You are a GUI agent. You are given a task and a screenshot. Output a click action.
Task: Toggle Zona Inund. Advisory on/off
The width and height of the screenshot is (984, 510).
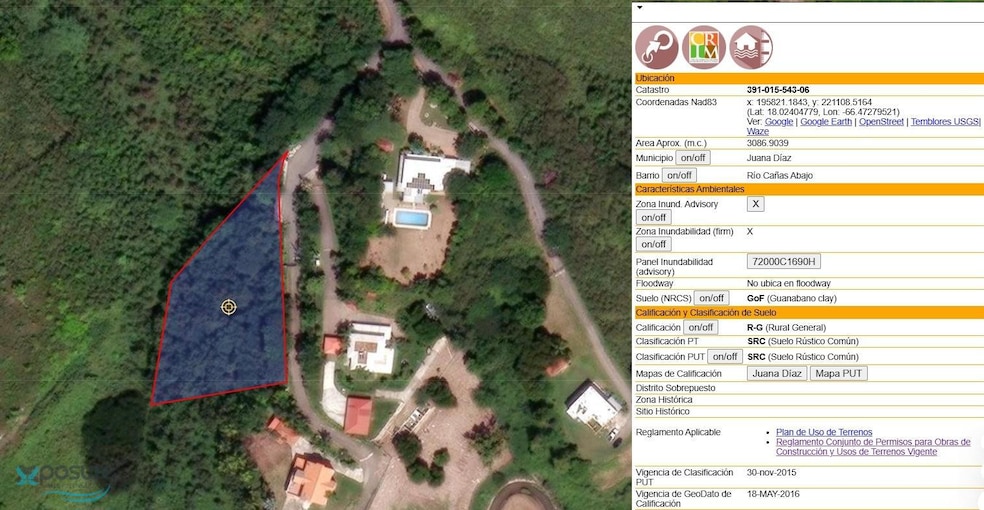click(x=653, y=218)
